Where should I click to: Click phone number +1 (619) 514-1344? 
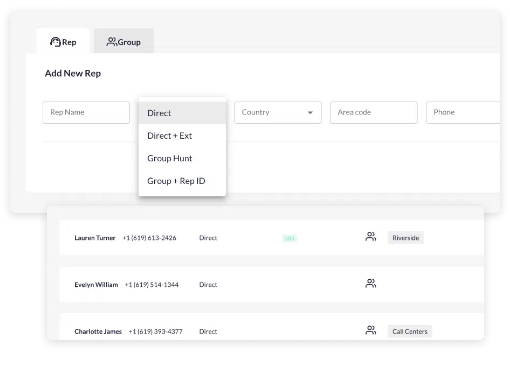coord(152,285)
